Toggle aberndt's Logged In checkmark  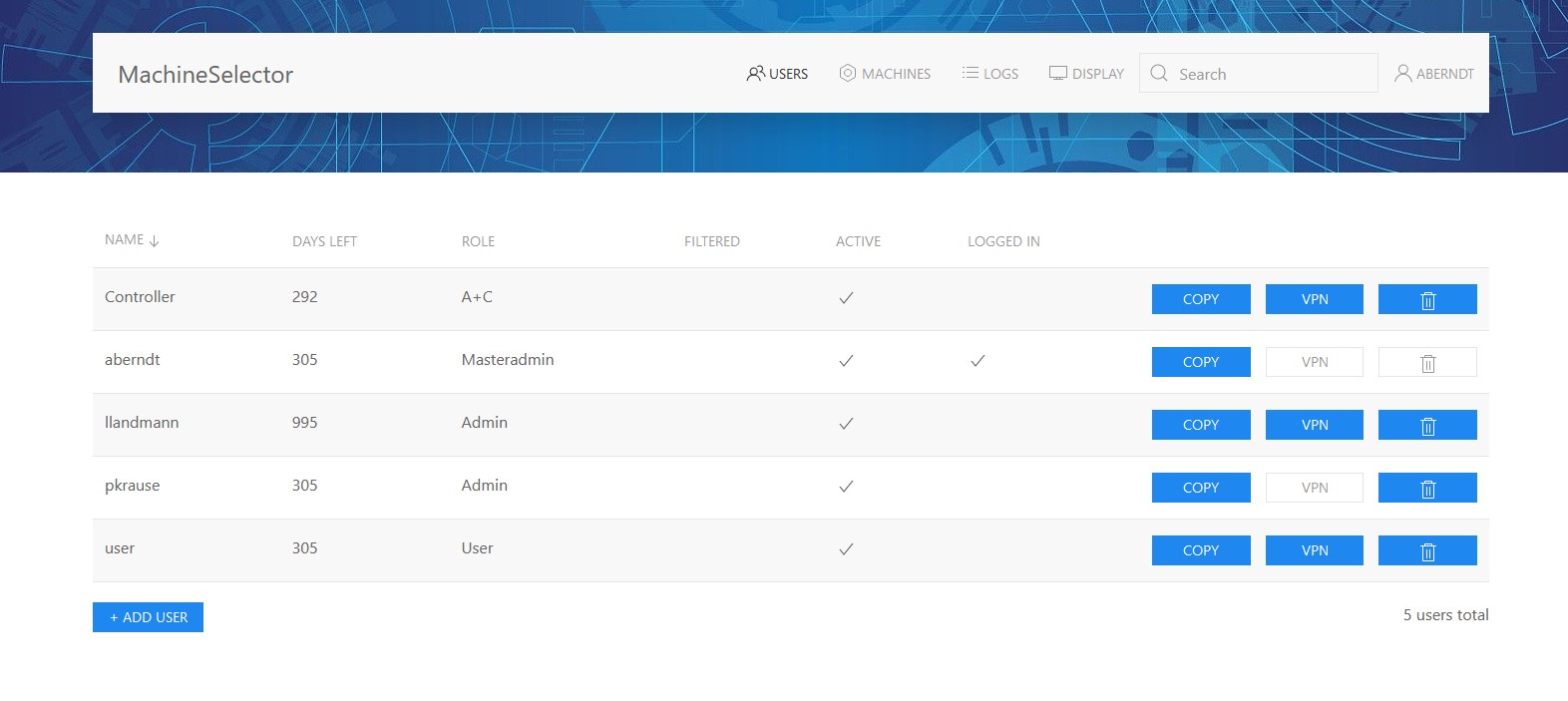tap(978, 361)
